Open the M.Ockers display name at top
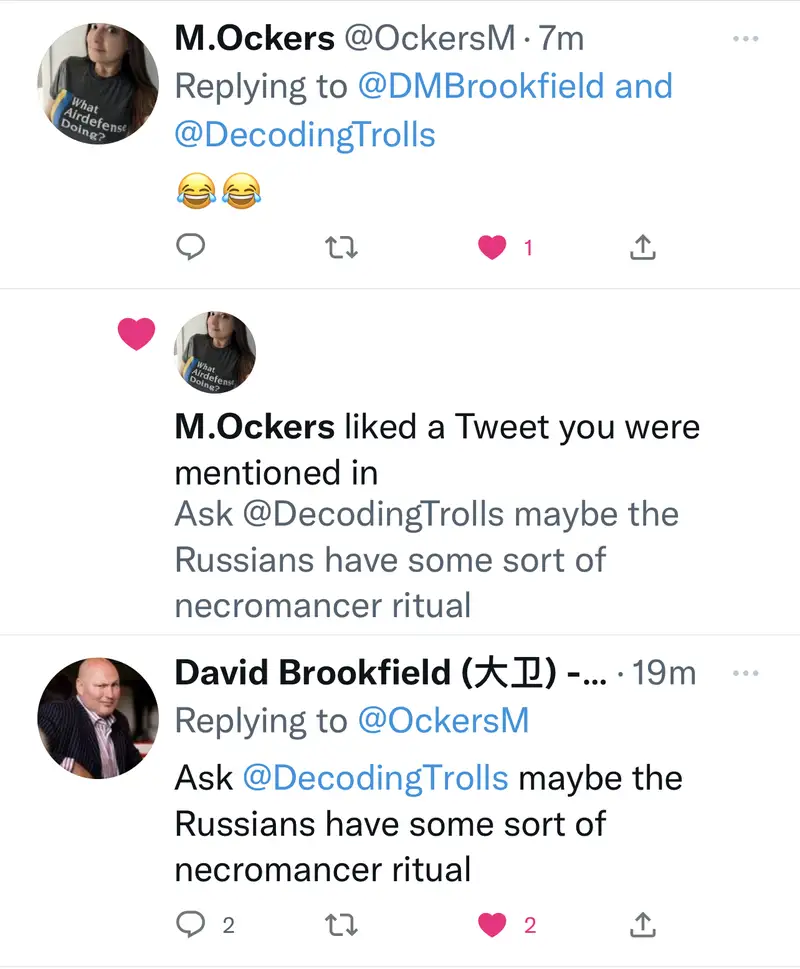The width and height of the screenshot is (800, 969). (x=254, y=38)
